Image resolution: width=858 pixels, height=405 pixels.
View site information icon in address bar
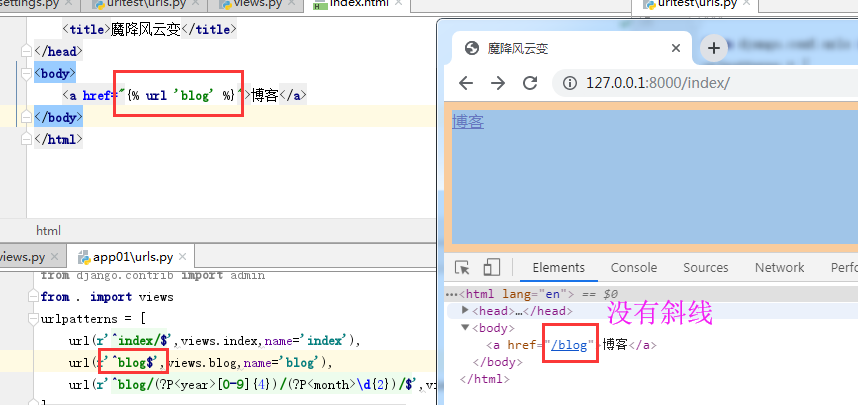click(x=570, y=83)
